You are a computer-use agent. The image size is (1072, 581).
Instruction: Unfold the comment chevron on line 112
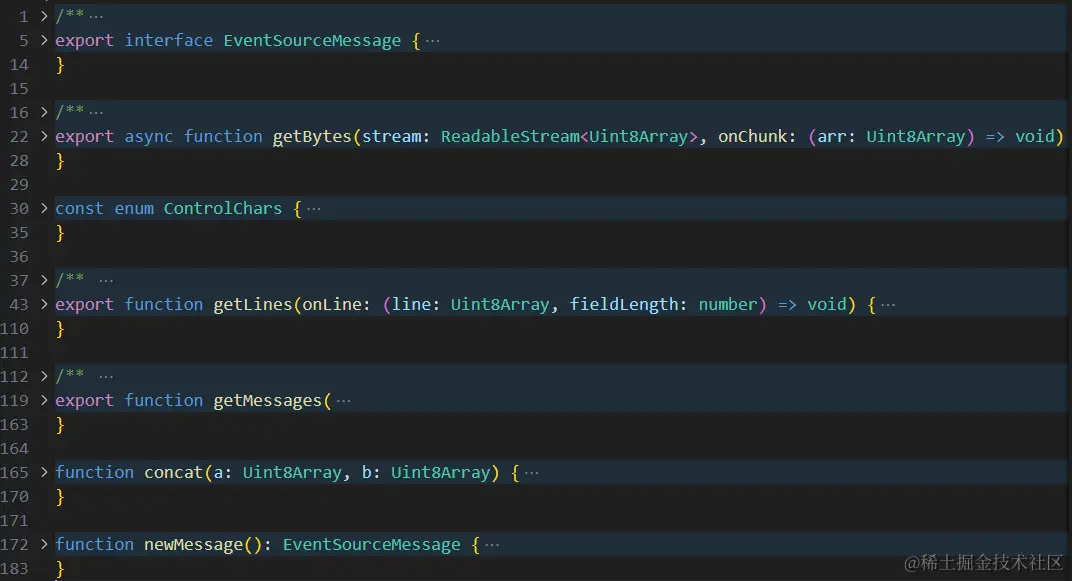(44, 375)
